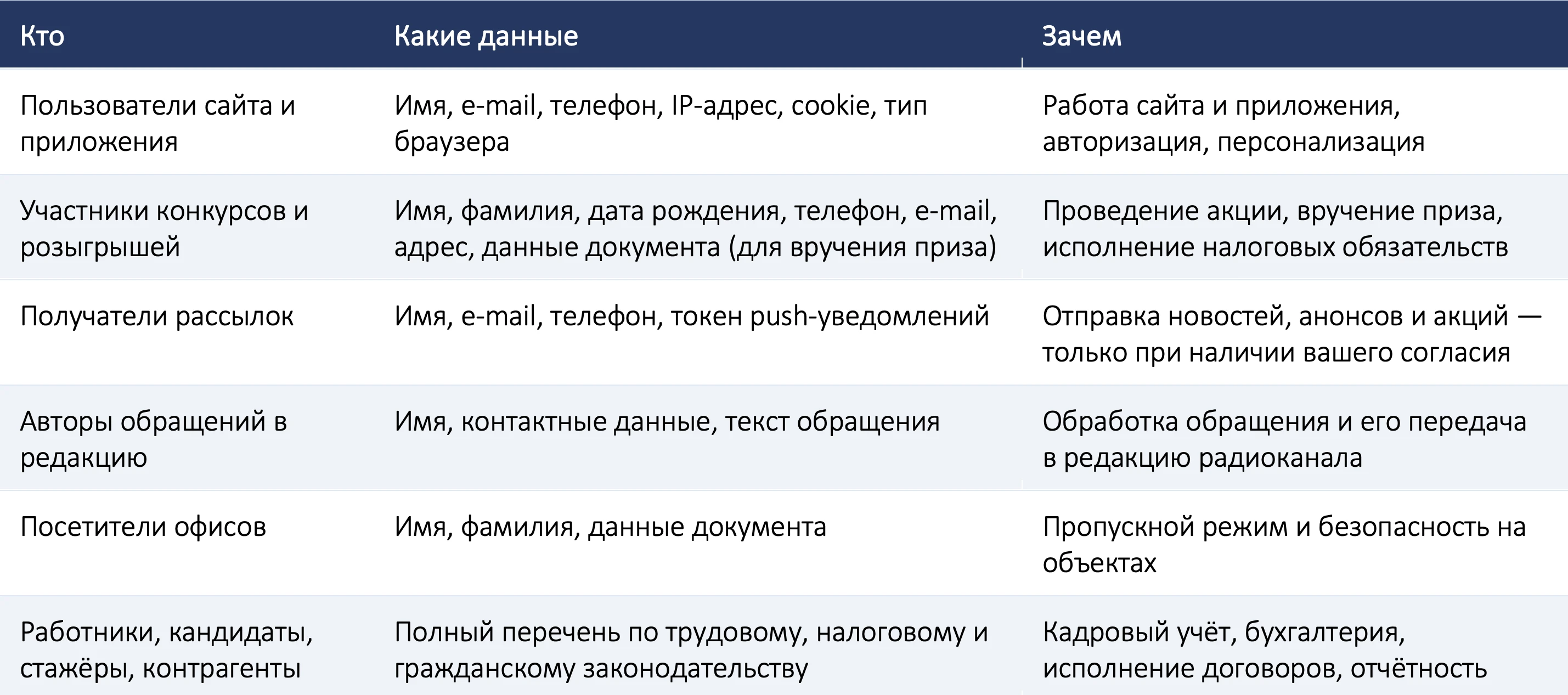Select the 'Обработка обращения' purpose cell
1568x695 pixels.
pyautogui.click(x=1295, y=438)
